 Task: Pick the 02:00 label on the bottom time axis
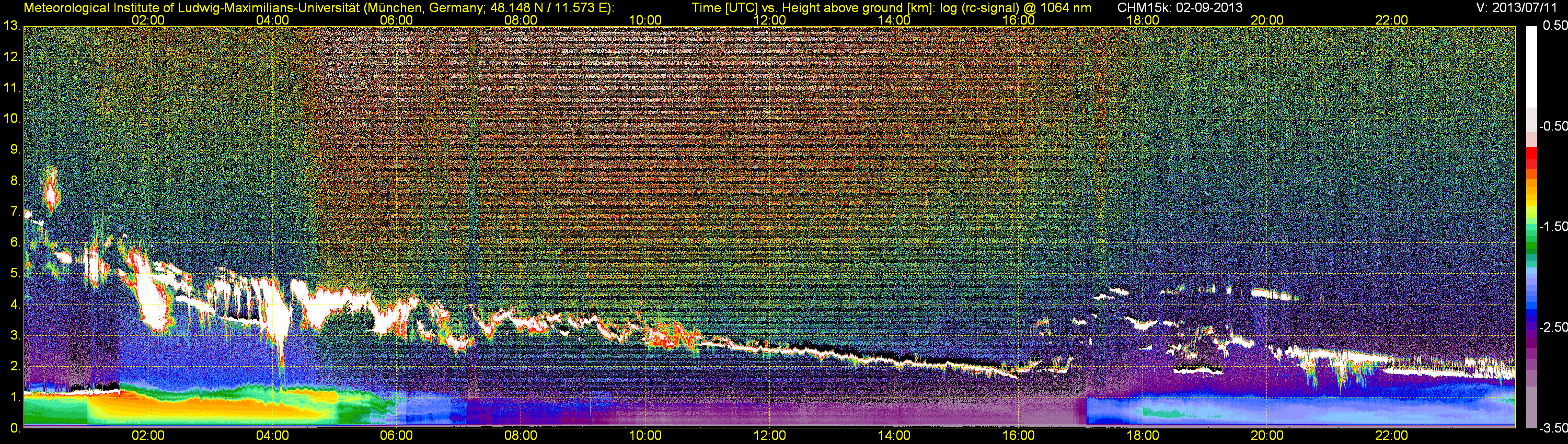pos(148,436)
